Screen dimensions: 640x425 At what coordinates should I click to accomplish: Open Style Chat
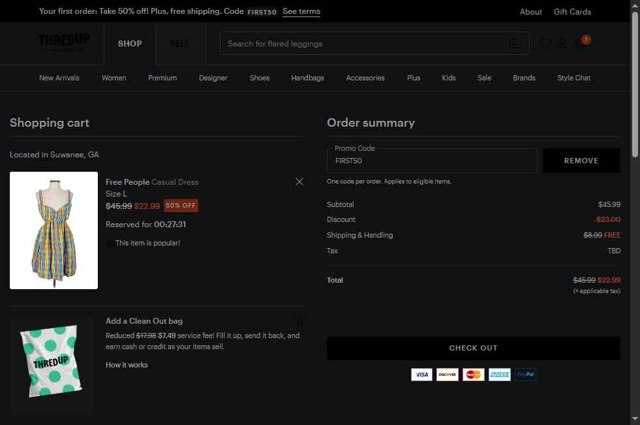tap(574, 78)
